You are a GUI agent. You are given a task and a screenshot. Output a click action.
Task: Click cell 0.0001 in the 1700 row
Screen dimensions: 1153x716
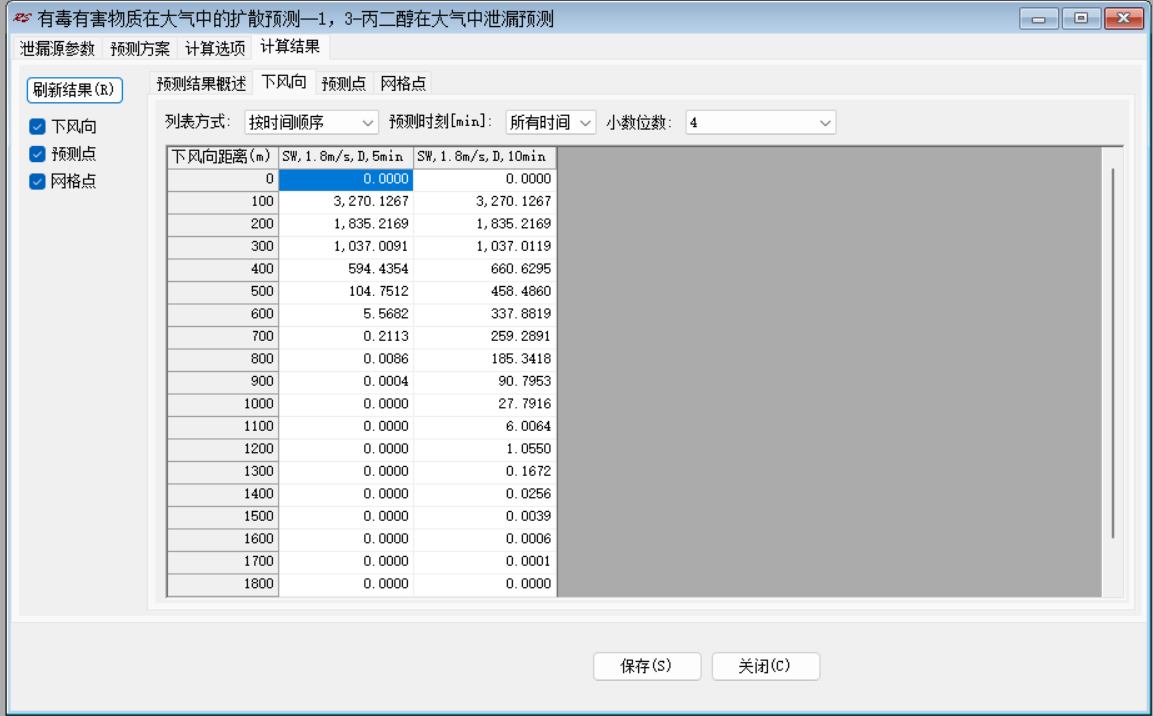(x=485, y=561)
